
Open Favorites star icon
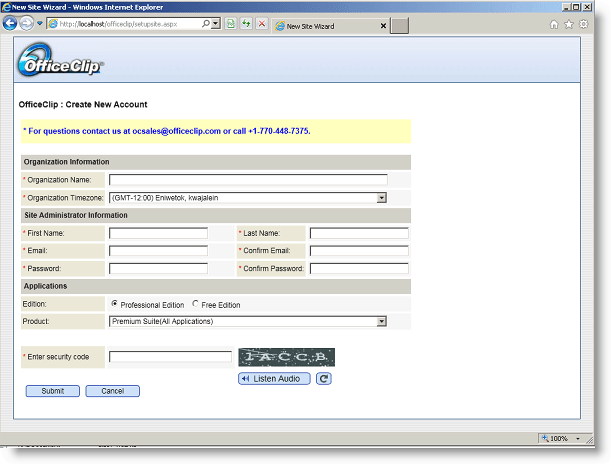569,24
